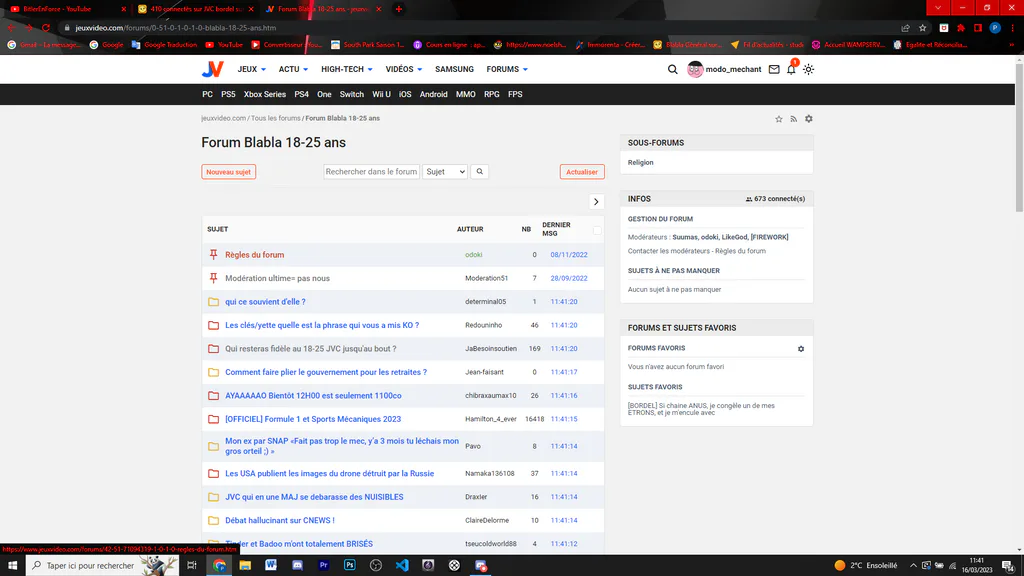The width and height of the screenshot is (1024, 576).
Task: Toggle the light/dark theme sun icon
Action: [x=808, y=69]
